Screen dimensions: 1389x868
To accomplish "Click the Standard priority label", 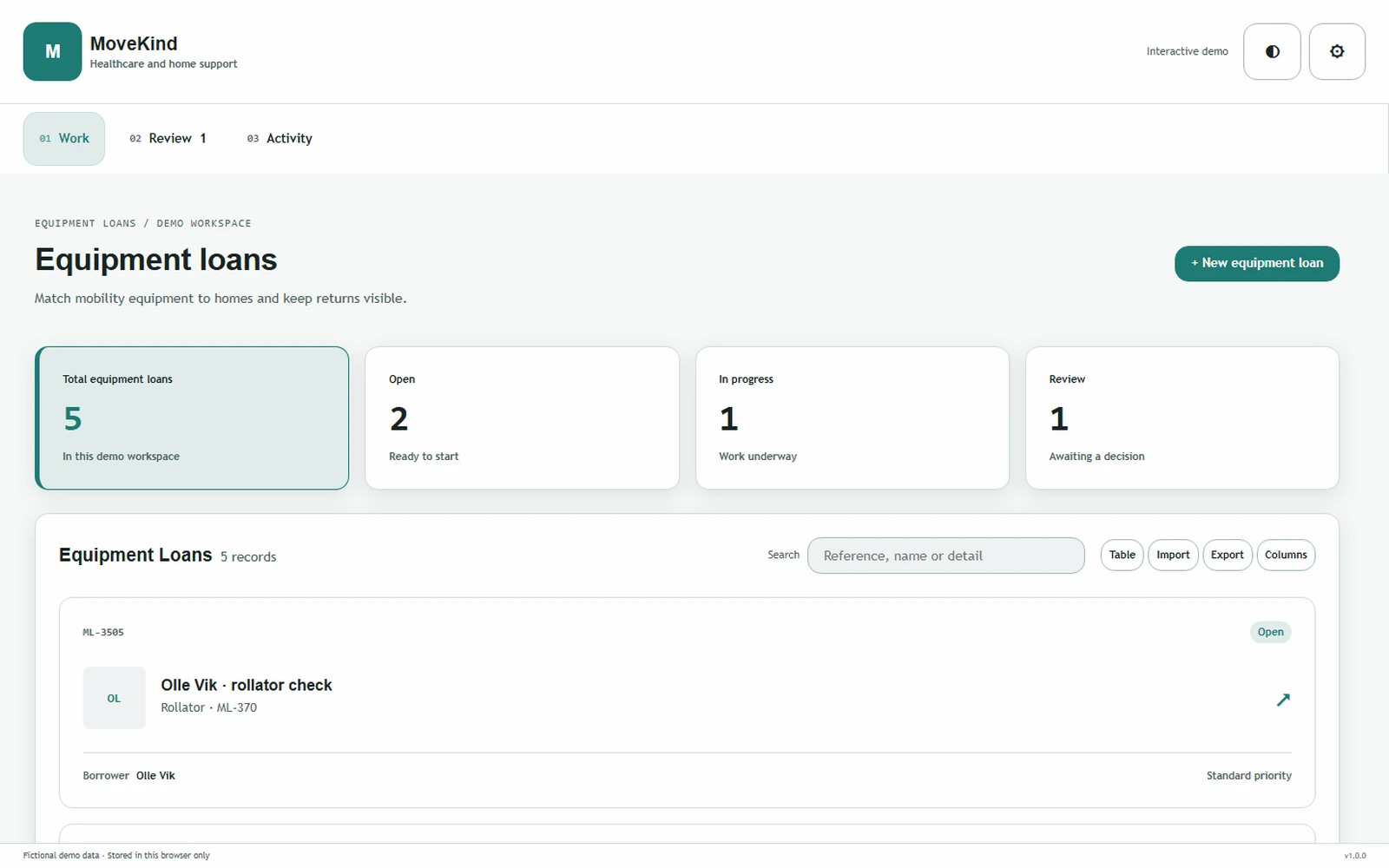I will pyautogui.click(x=1249, y=776).
